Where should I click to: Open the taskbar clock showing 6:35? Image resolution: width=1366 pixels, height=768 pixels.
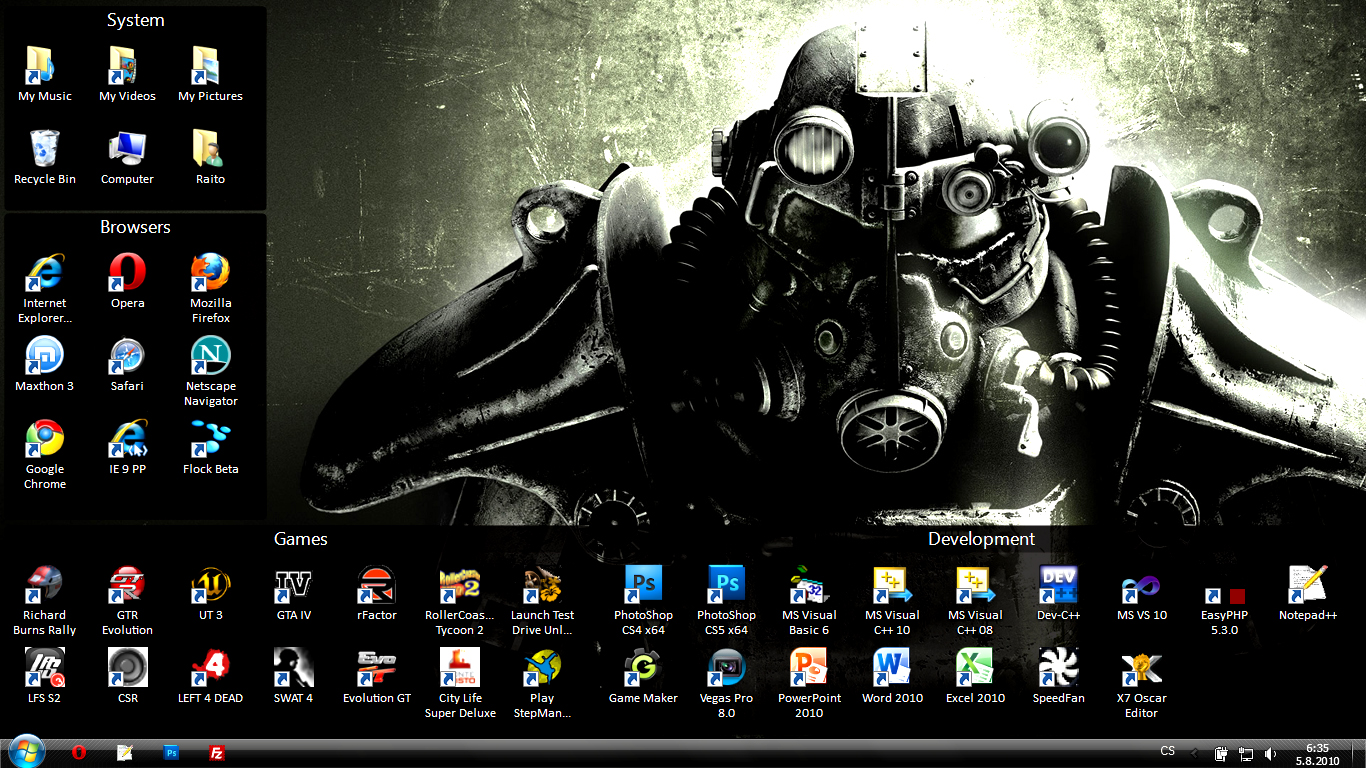pos(1317,753)
